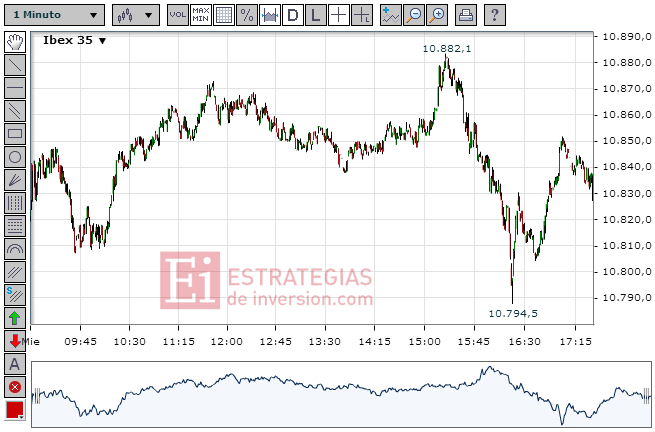
Task: Select the horizontal line tool
Action: [x=15, y=88]
